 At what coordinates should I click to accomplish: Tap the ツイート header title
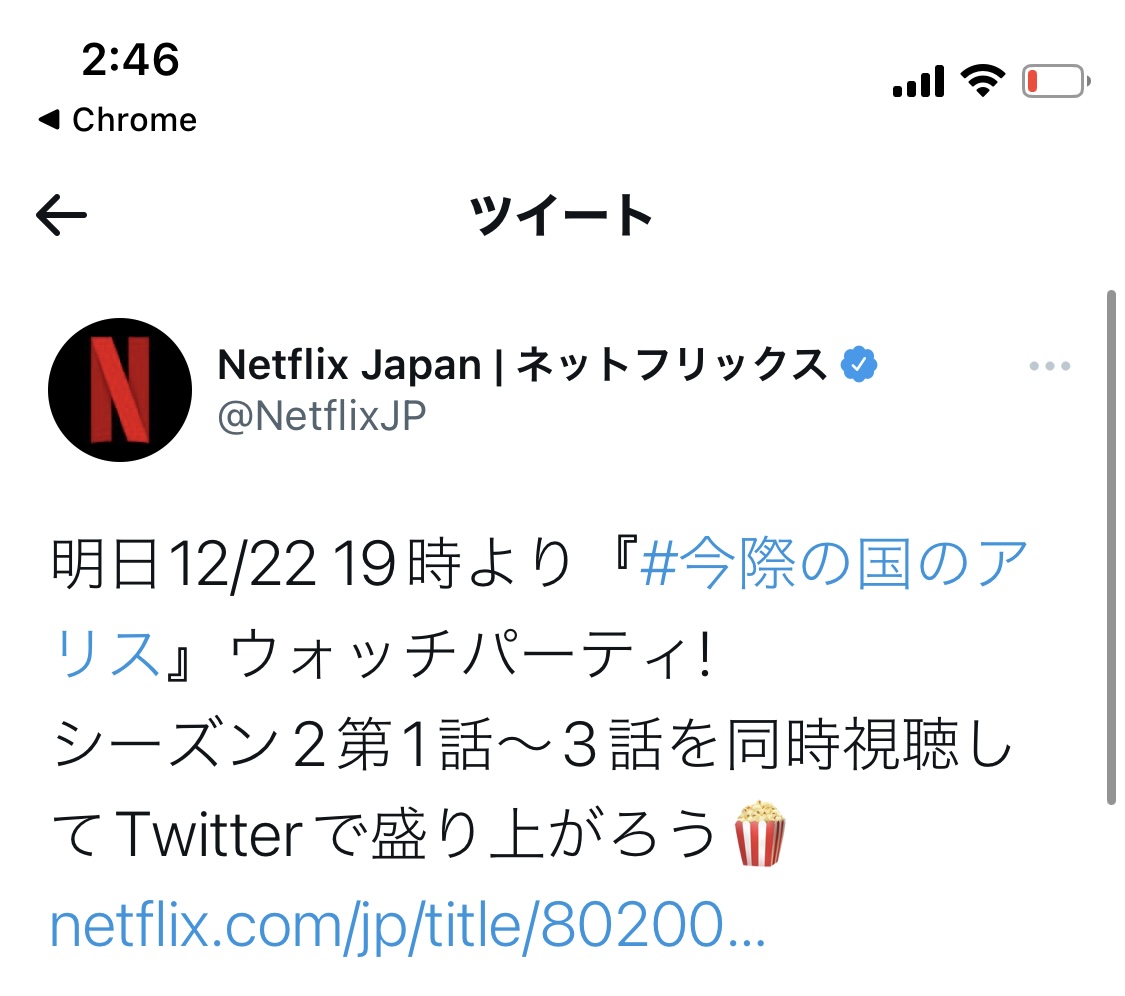tap(560, 215)
